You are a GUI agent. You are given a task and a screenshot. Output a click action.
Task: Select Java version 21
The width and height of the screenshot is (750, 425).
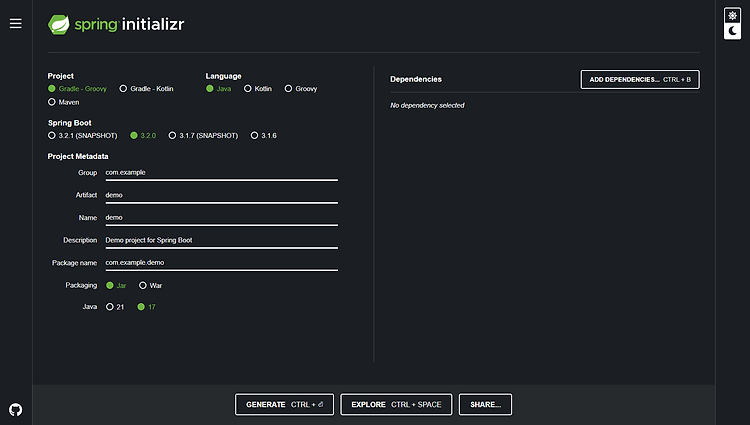(115, 307)
